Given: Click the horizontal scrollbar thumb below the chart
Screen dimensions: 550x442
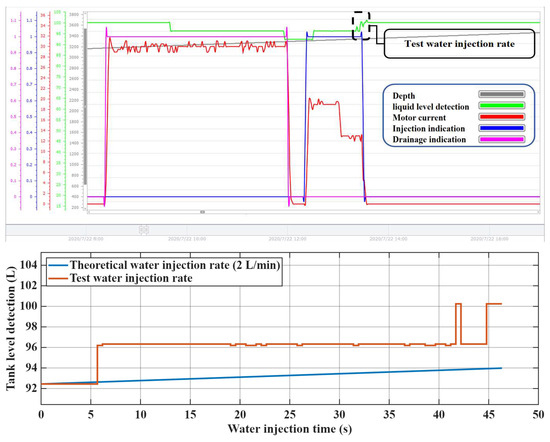Looking at the screenshot, I should (x=202, y=212).
